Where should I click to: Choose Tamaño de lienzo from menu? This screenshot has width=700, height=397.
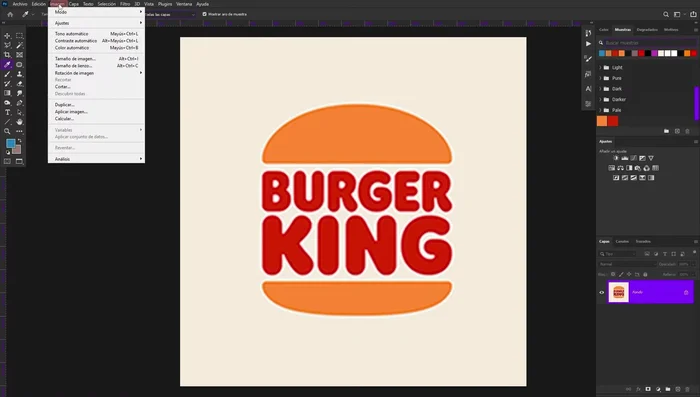pos(96,66)
